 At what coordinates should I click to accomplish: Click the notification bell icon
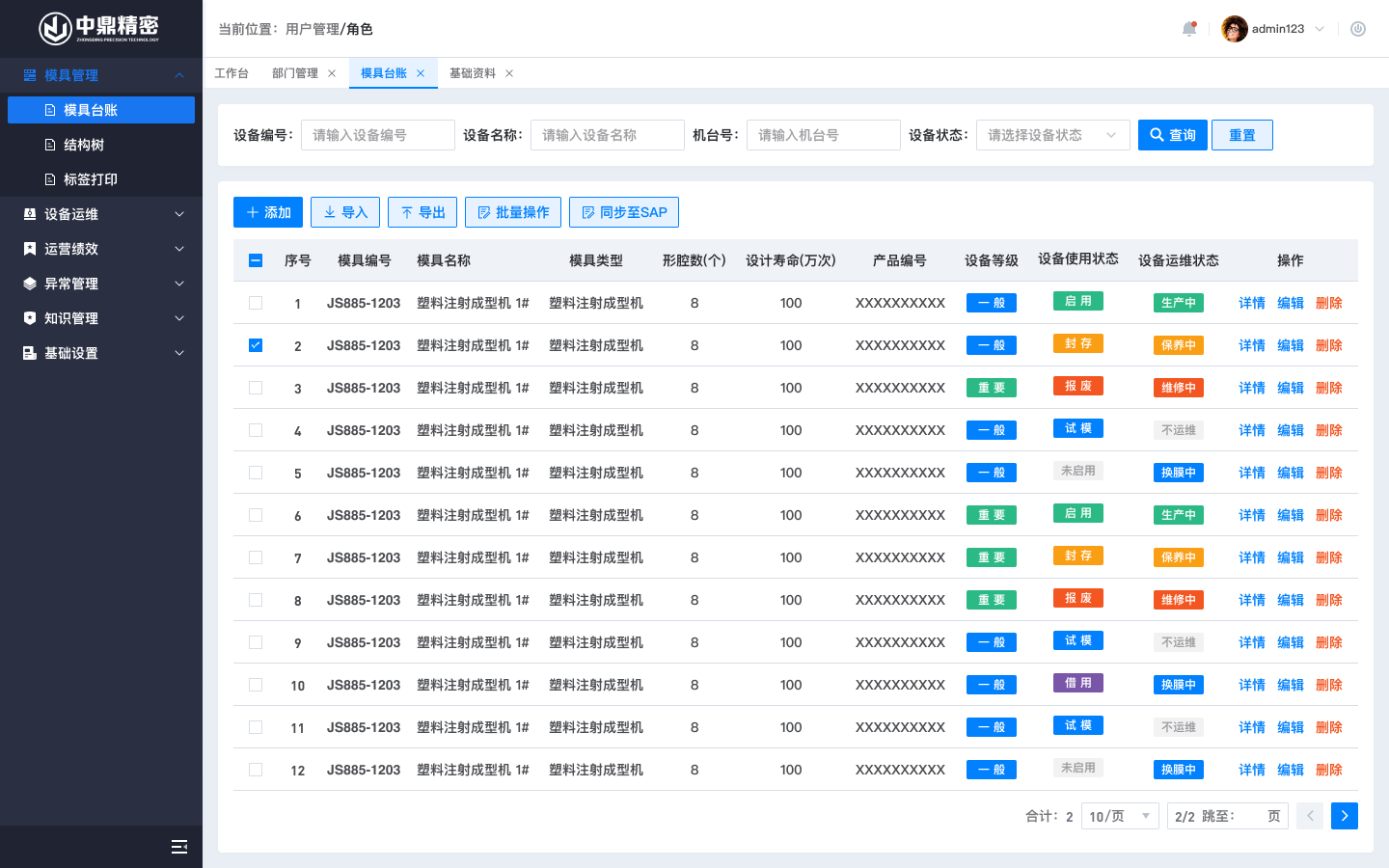pos(1189,29)
